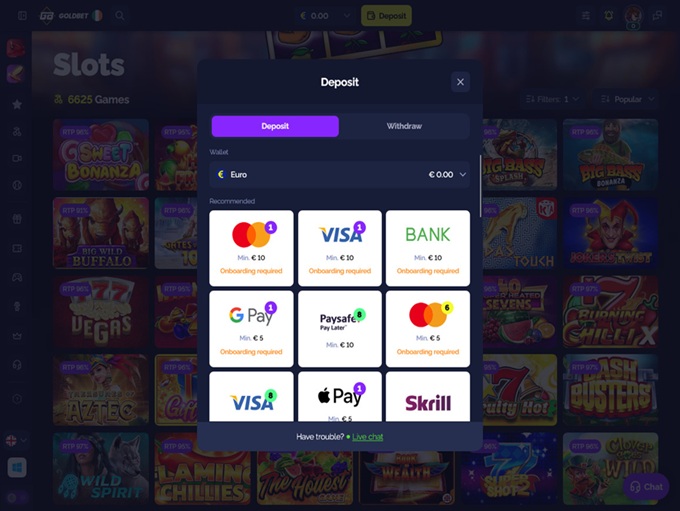This screenshot has width=680, height=511.
Task: Expand the Euro wallet dropdown
Action: [340, 174]
